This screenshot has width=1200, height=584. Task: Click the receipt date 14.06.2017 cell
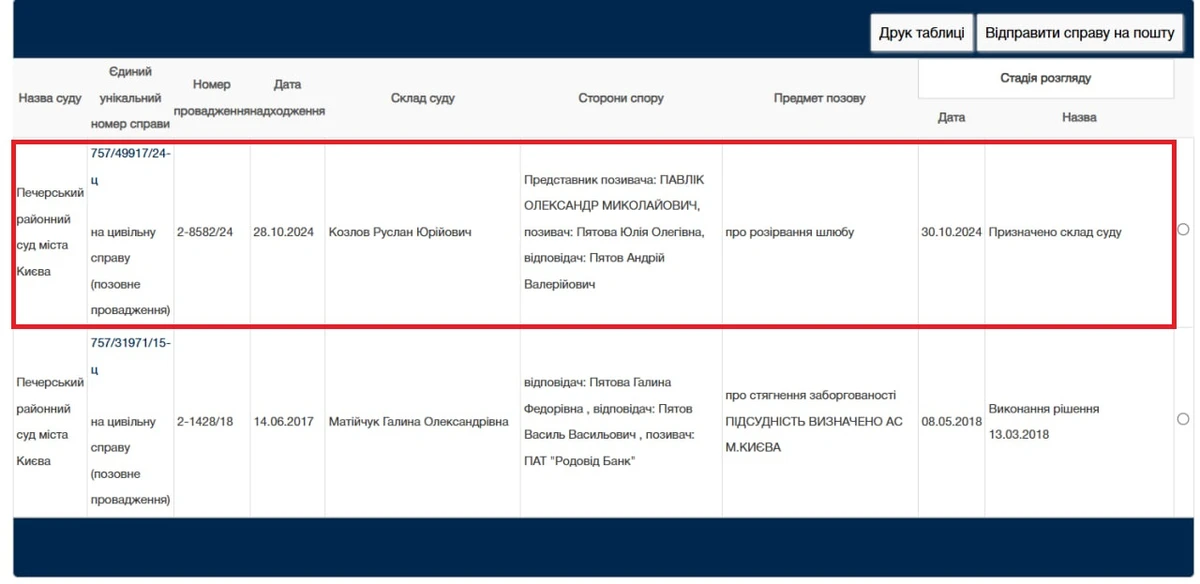point(284,422)
